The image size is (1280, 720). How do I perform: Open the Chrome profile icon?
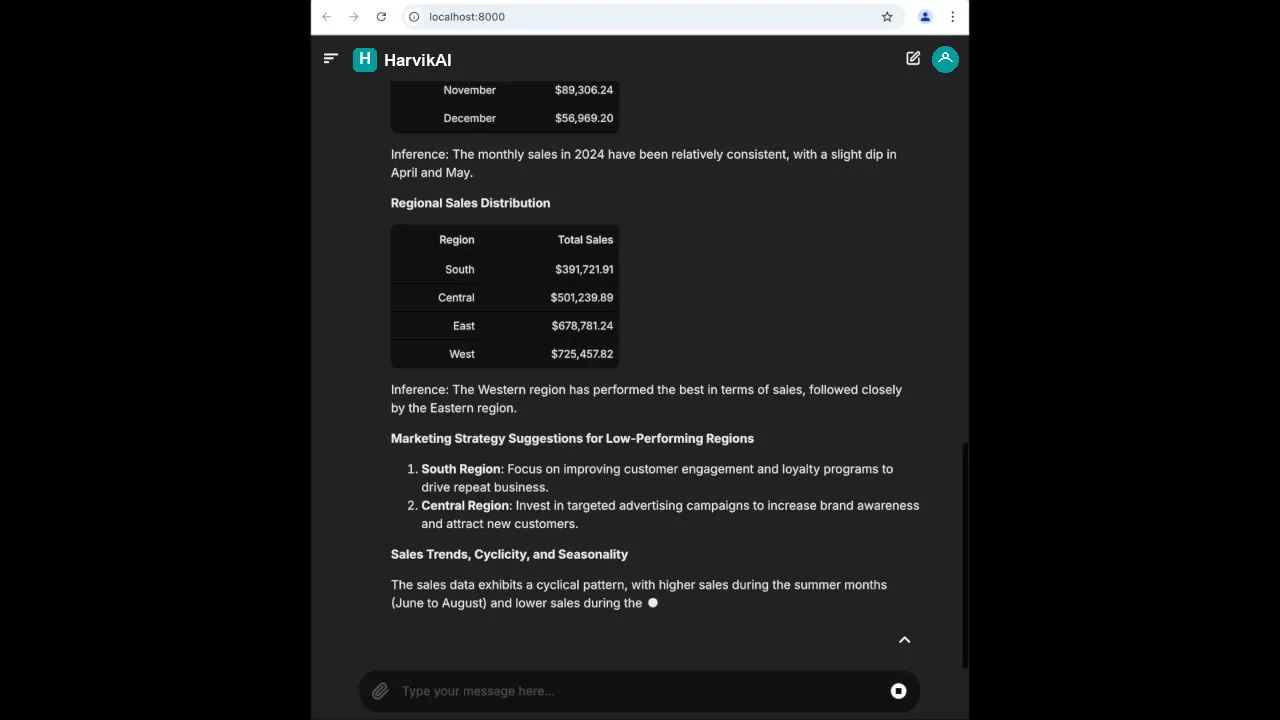(x=925, y=17)
